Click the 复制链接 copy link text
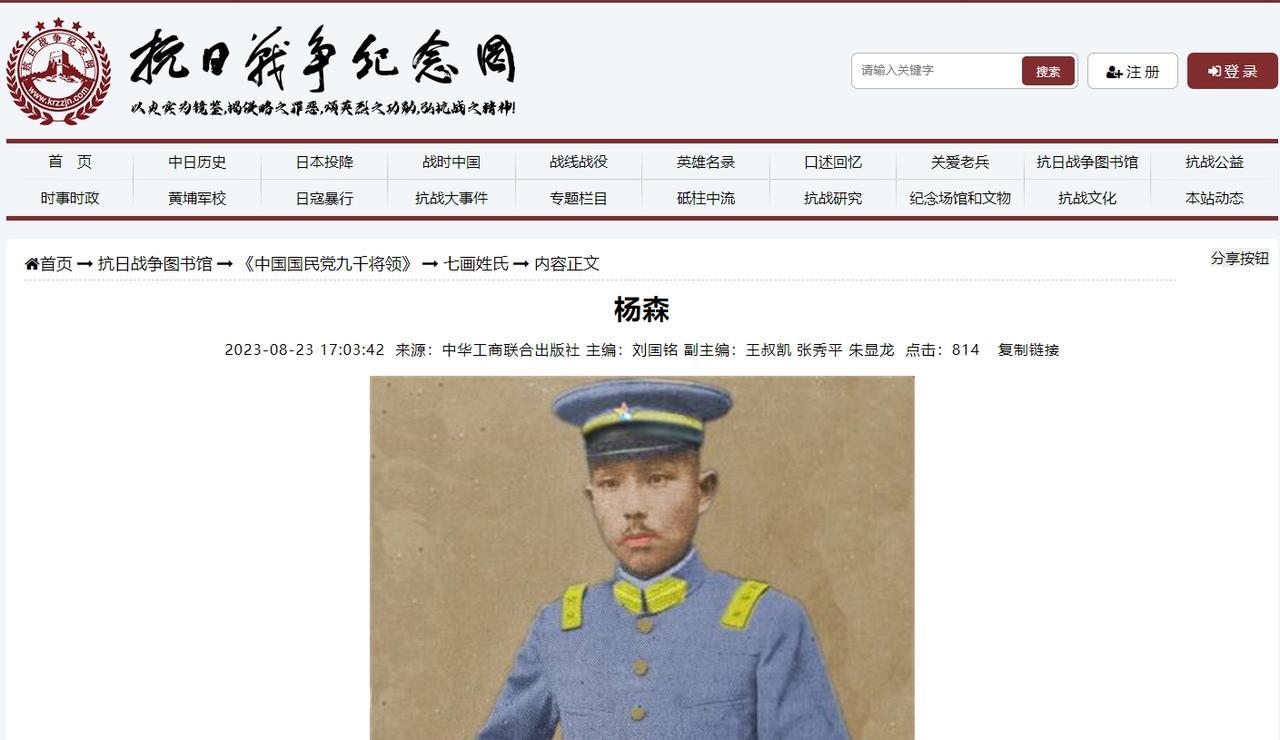Image resolution: width=1280 pixels, height=740 pixels. [x=1028, y=350]
